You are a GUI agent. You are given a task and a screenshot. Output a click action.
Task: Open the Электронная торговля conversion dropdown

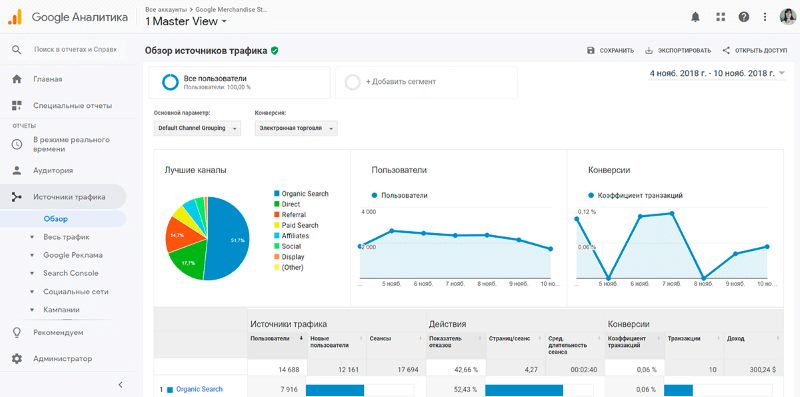tap(296, 128)
